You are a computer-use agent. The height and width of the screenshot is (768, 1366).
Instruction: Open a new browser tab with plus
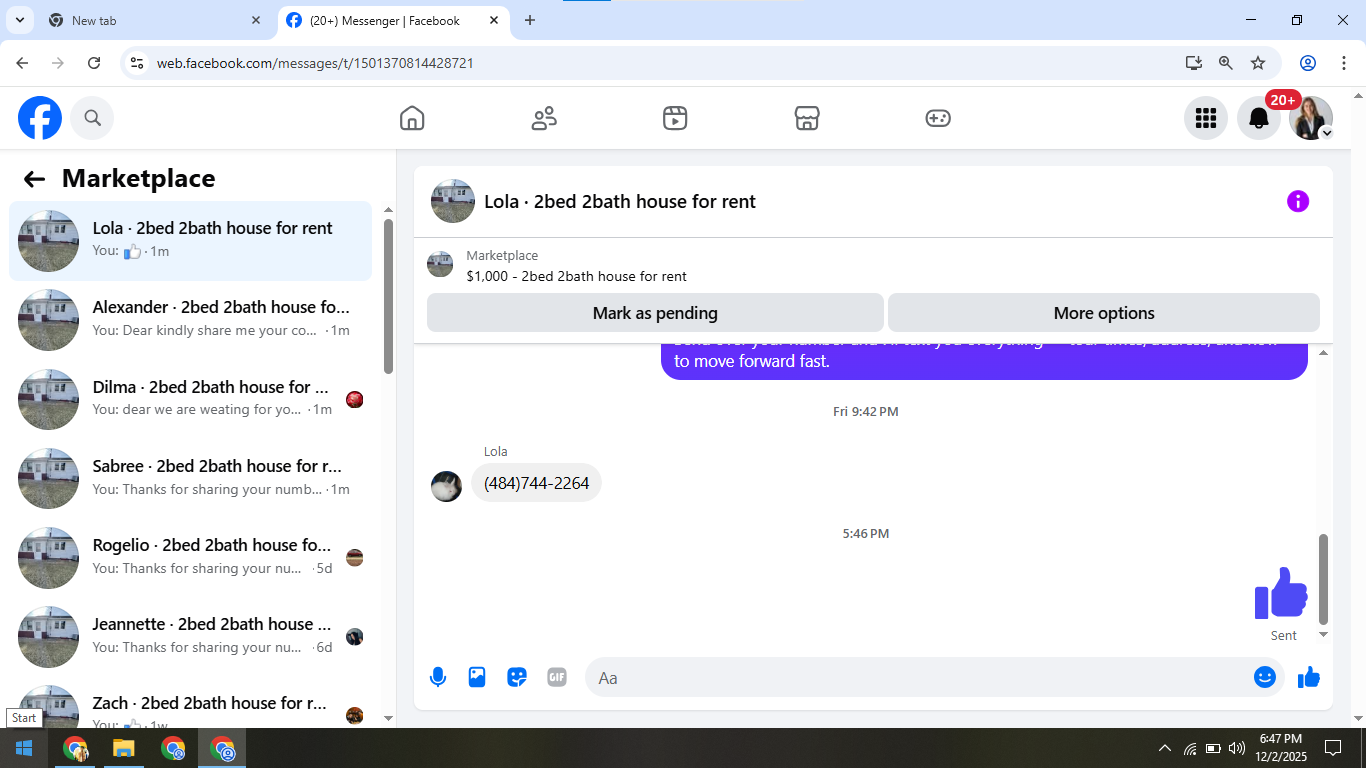(x=530, y=20)
